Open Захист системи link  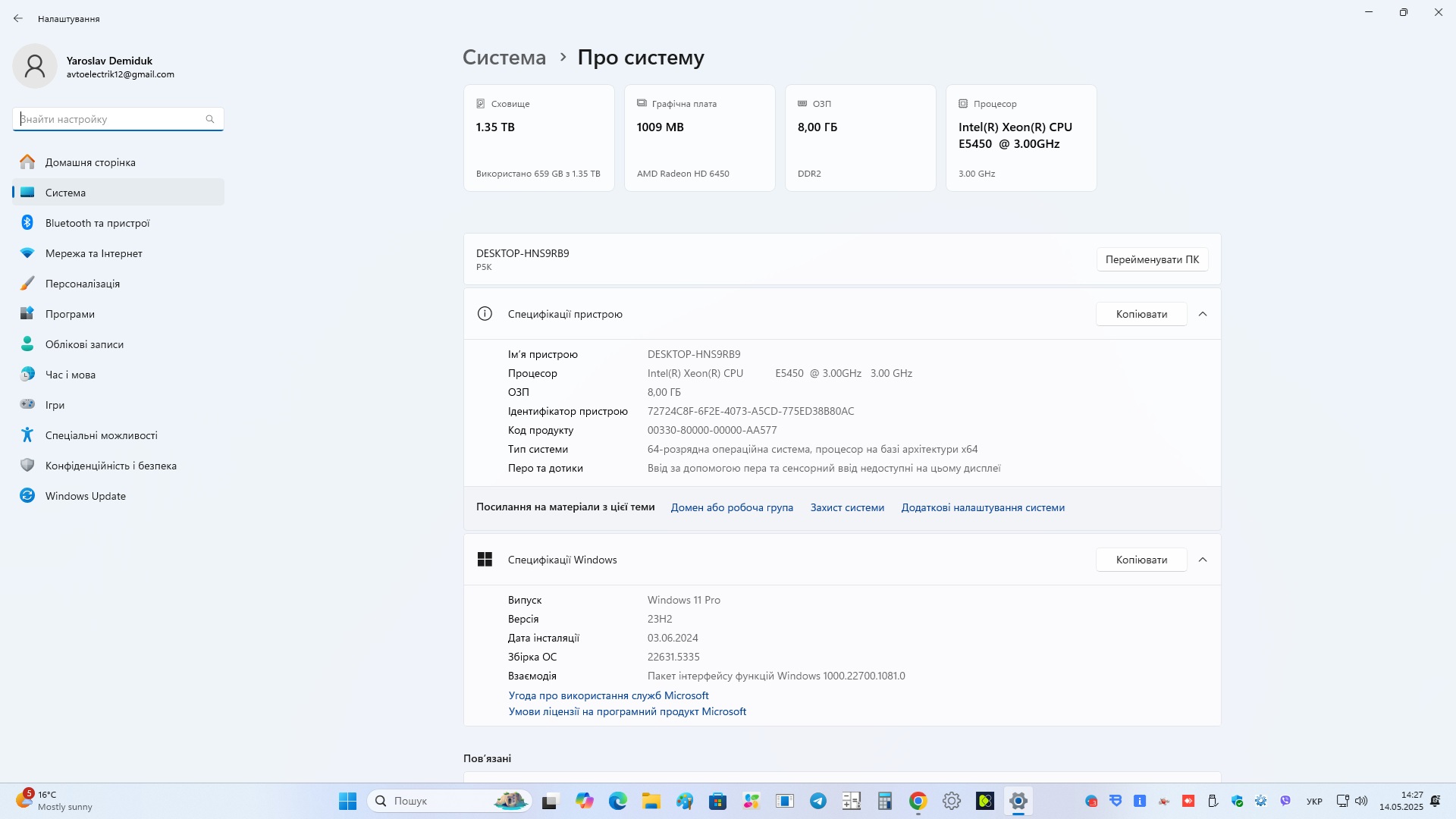pos(847,507)
